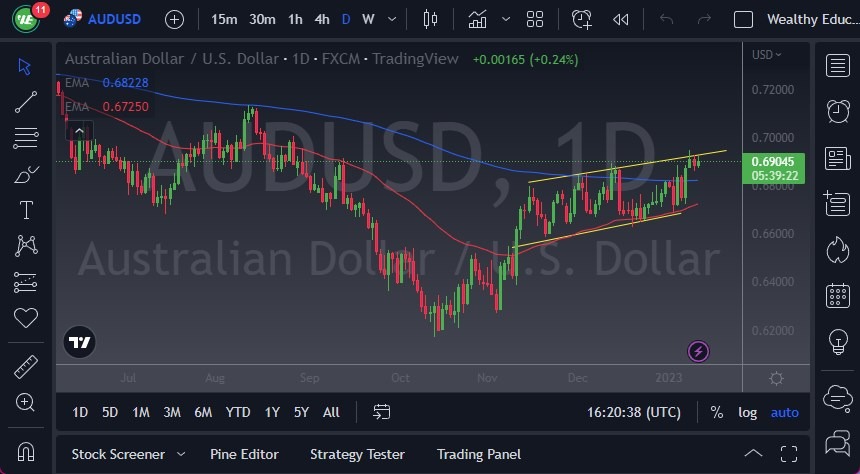Set date range to All
Image resolution: width=860 pixels, height=474 pixels.
point(331,412)
